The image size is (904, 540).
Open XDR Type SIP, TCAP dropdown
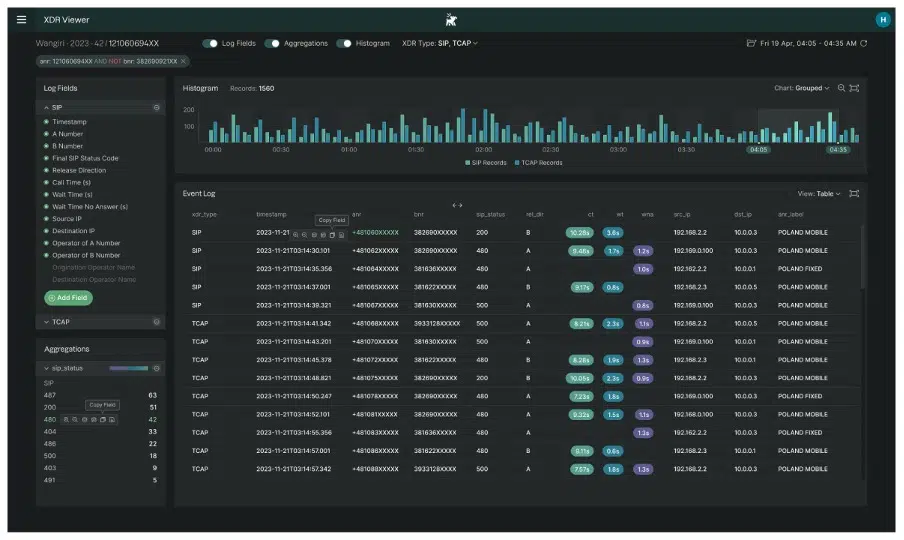point(440,43)
